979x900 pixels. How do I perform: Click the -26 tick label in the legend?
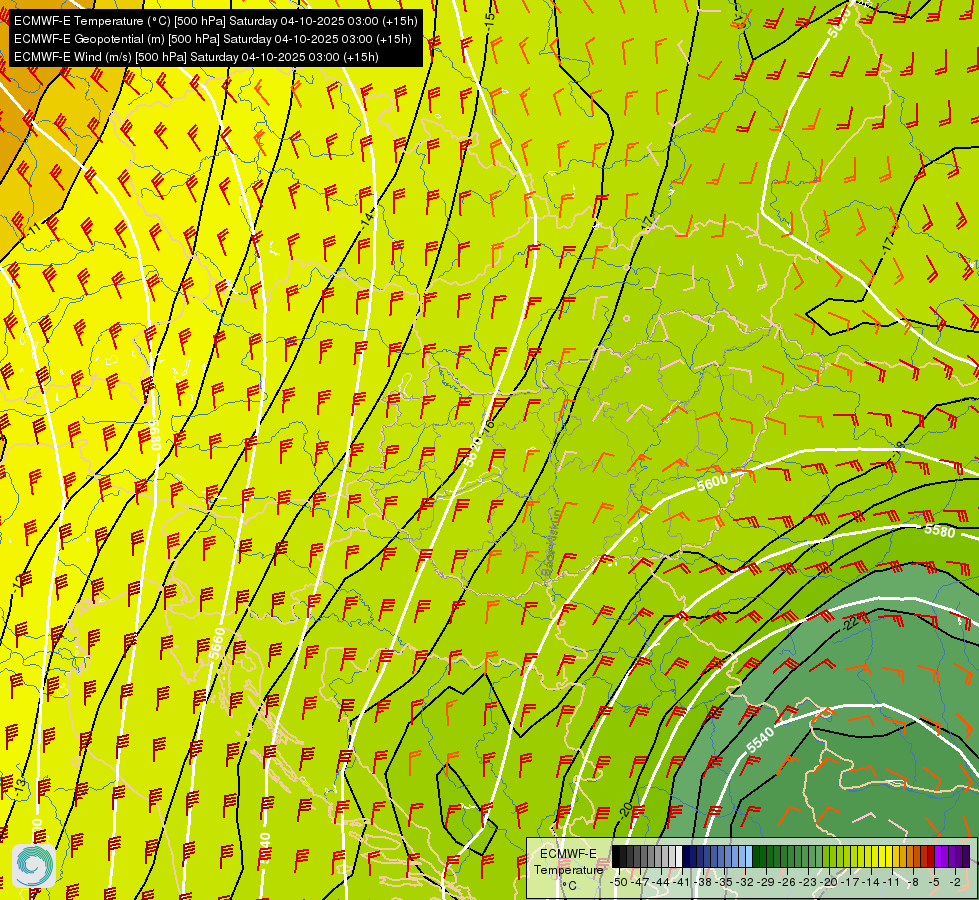[x=788, y=882]
